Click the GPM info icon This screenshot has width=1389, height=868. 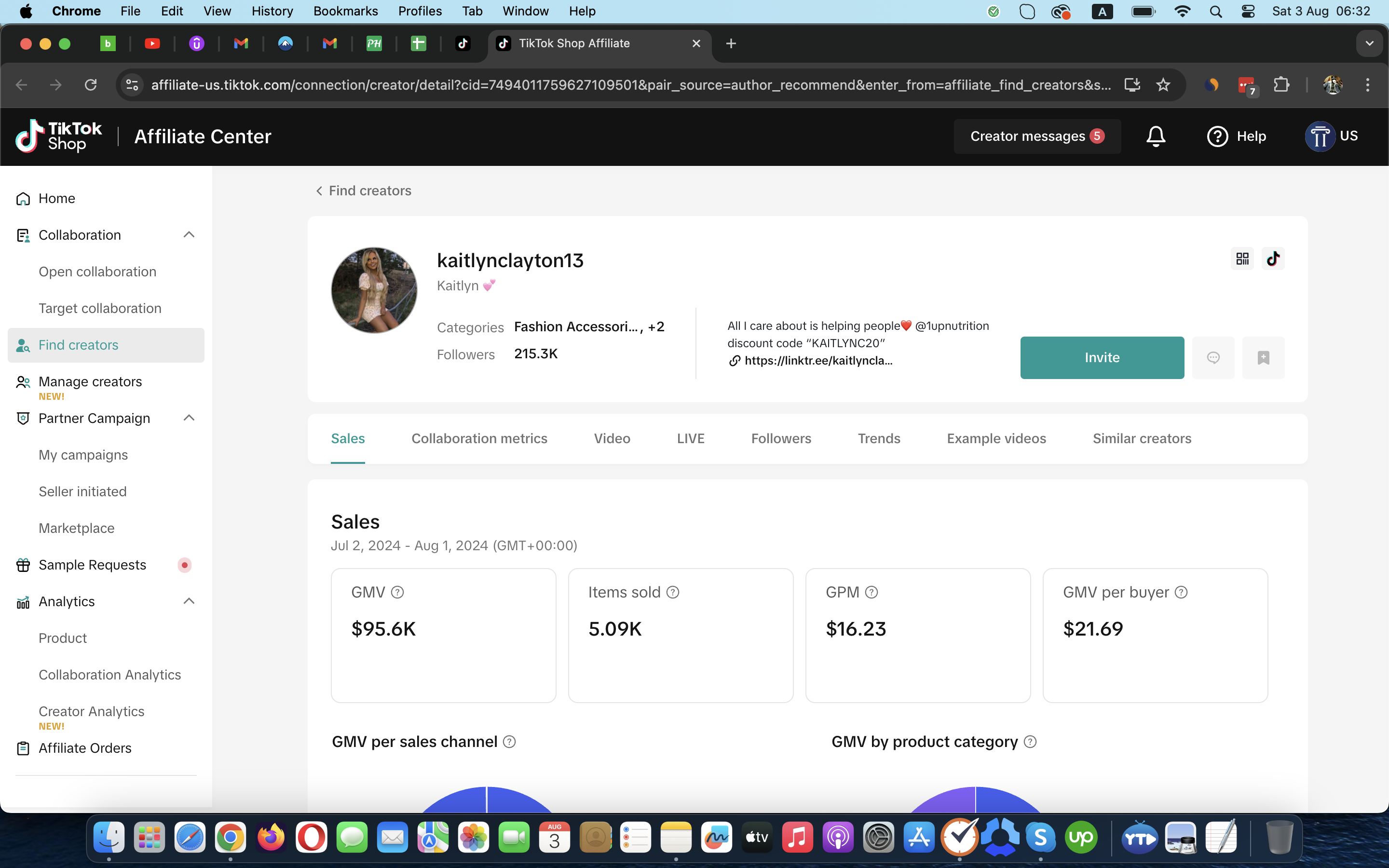tap(872, 592)
